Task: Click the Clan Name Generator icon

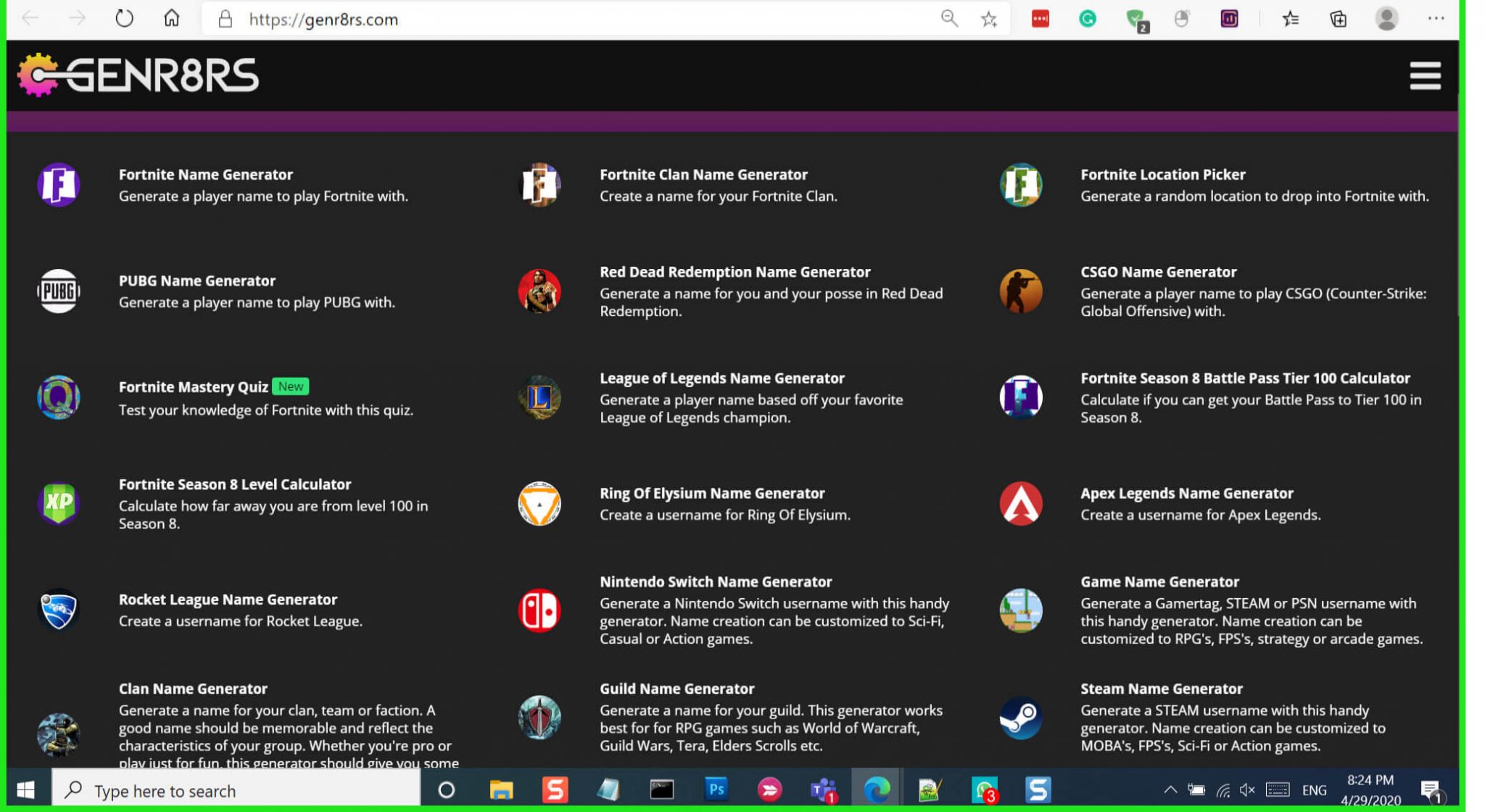Action: (x=58, y=734)
